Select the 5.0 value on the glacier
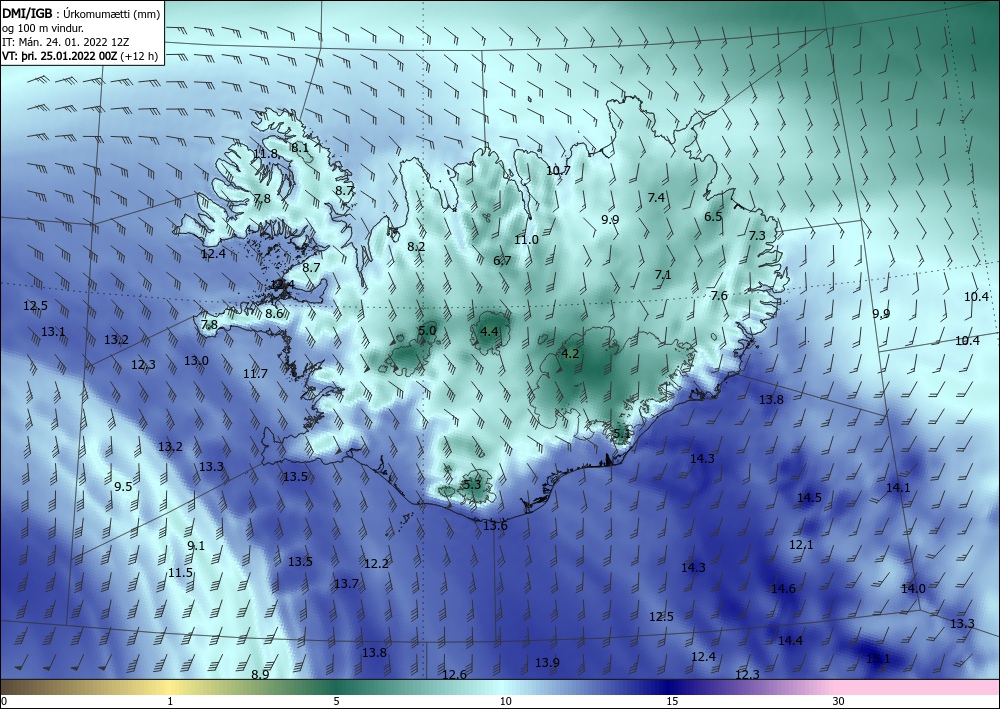The image size is (1000, 709). (427, 331)
